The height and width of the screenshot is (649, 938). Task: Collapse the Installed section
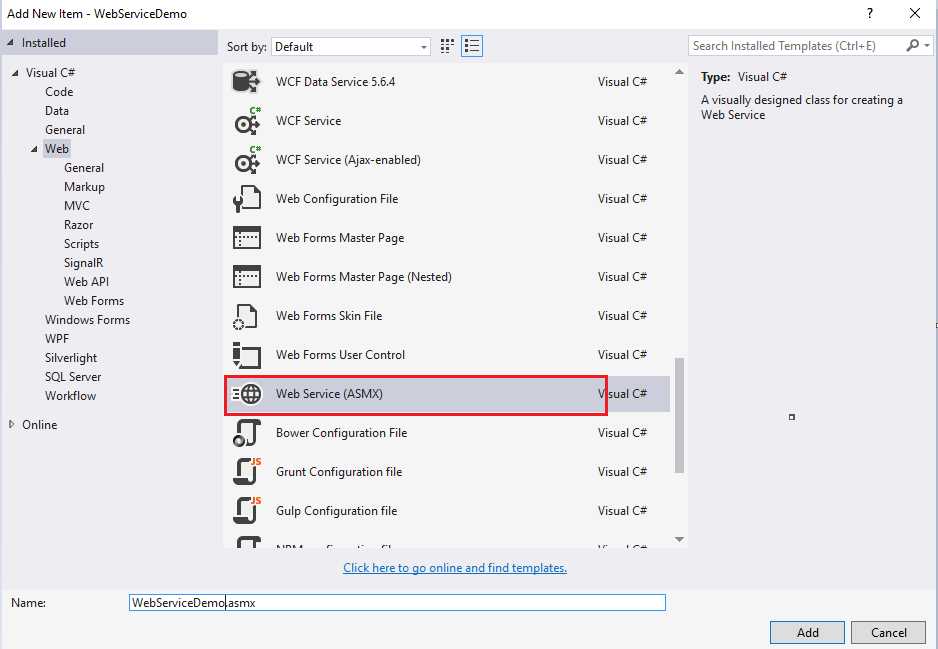[10, 42]
